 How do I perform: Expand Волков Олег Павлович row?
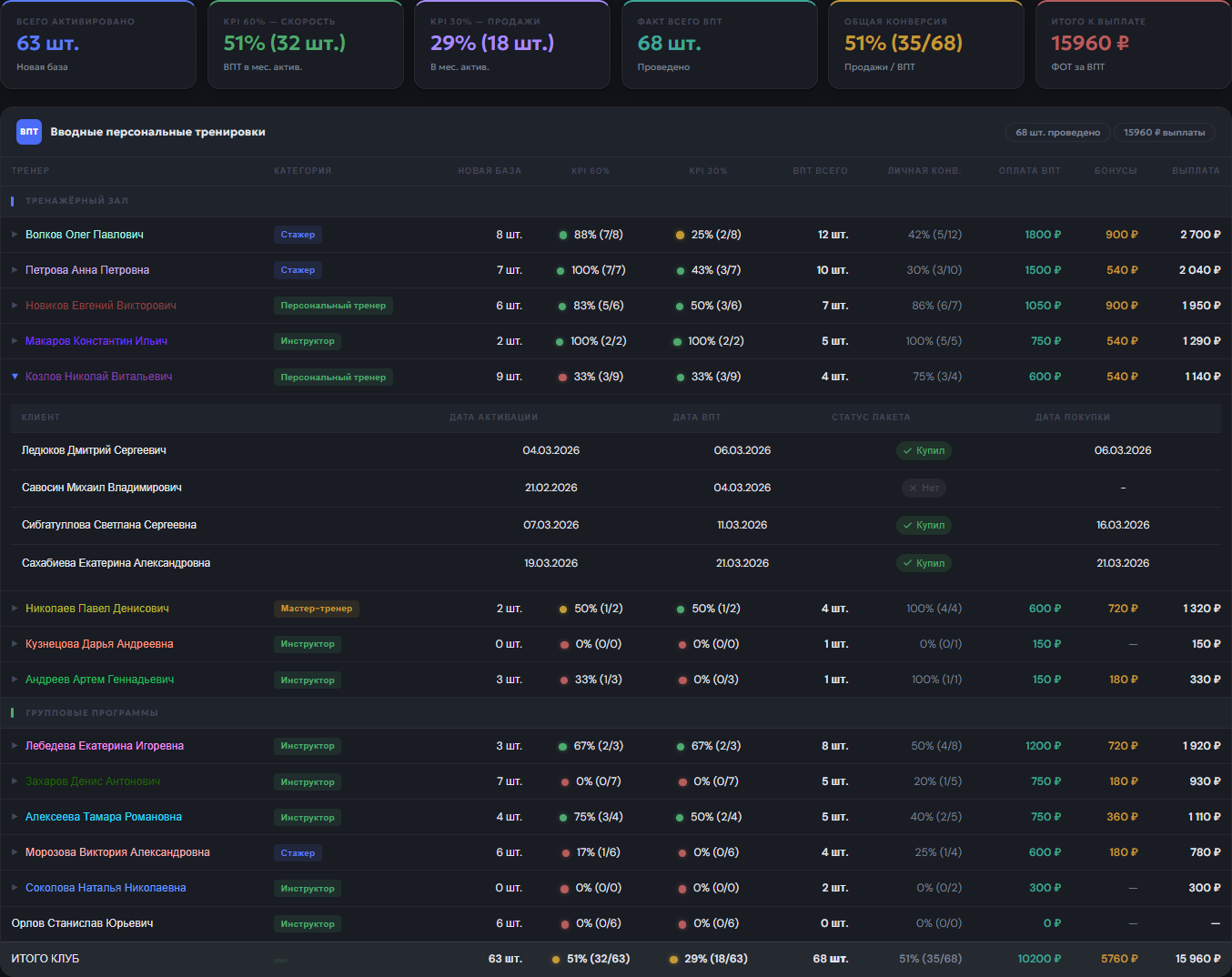click(15, 235)
